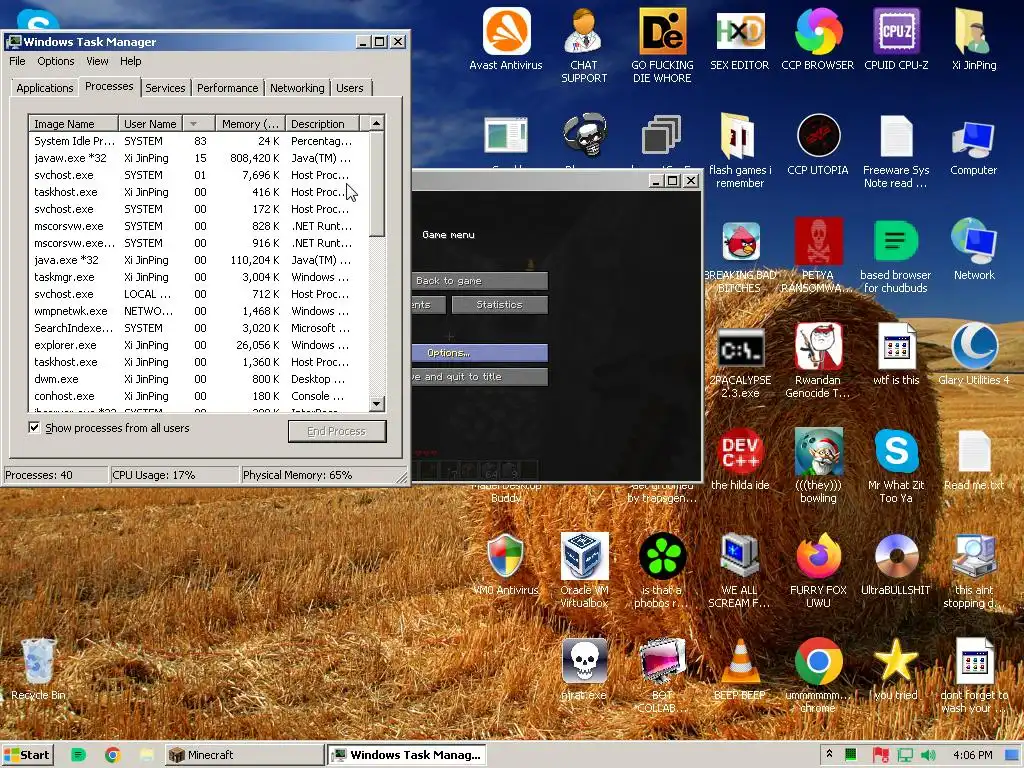Viewport: 1024px width, 768px height.
Task: Switch to the Performance tab
Action: 227,88
